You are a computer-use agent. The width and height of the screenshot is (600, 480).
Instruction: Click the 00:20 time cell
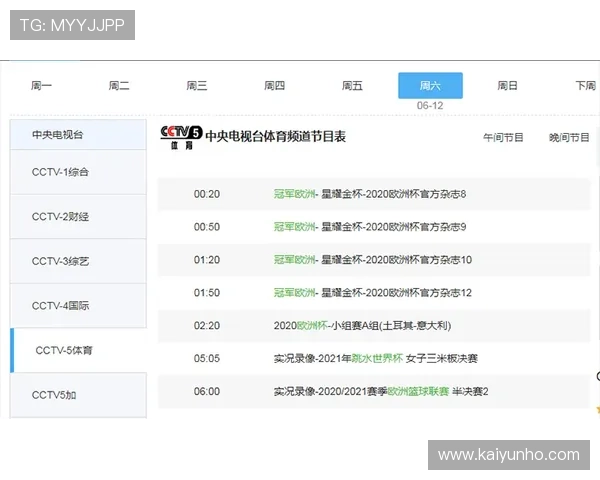click(207, 194)
